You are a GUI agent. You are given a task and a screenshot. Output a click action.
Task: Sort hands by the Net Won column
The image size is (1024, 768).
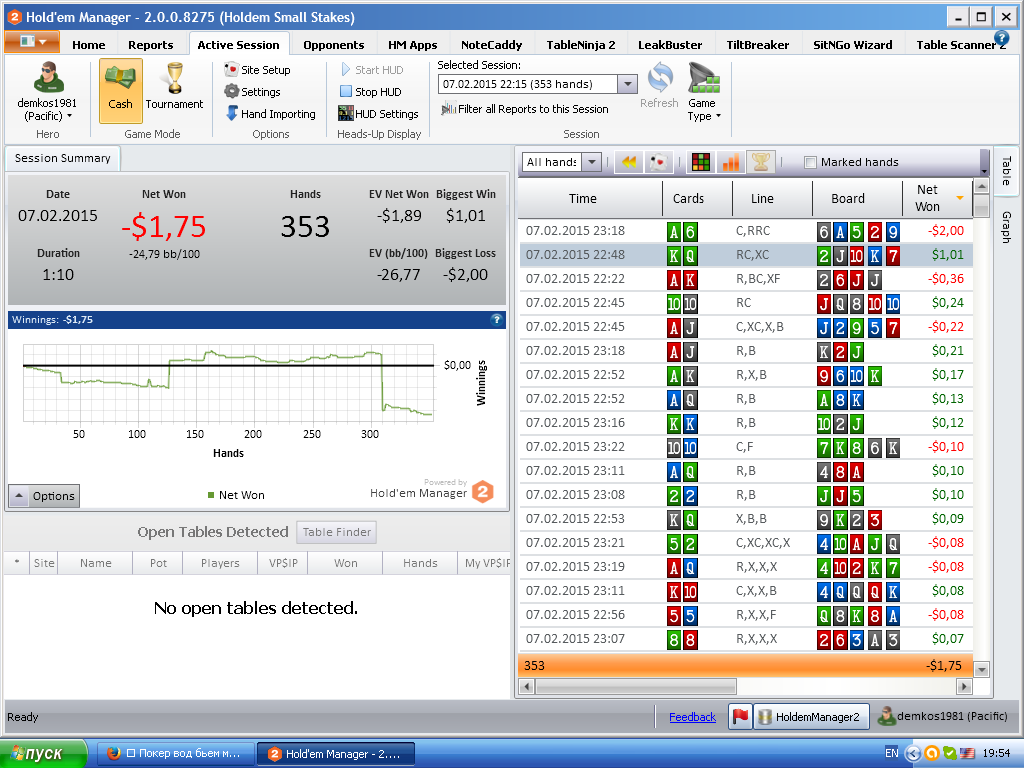pos(936,198)
